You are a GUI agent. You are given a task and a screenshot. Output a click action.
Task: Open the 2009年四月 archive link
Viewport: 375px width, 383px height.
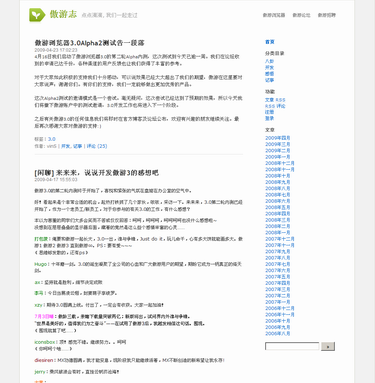pyautogui.click(x=278, y=138)
